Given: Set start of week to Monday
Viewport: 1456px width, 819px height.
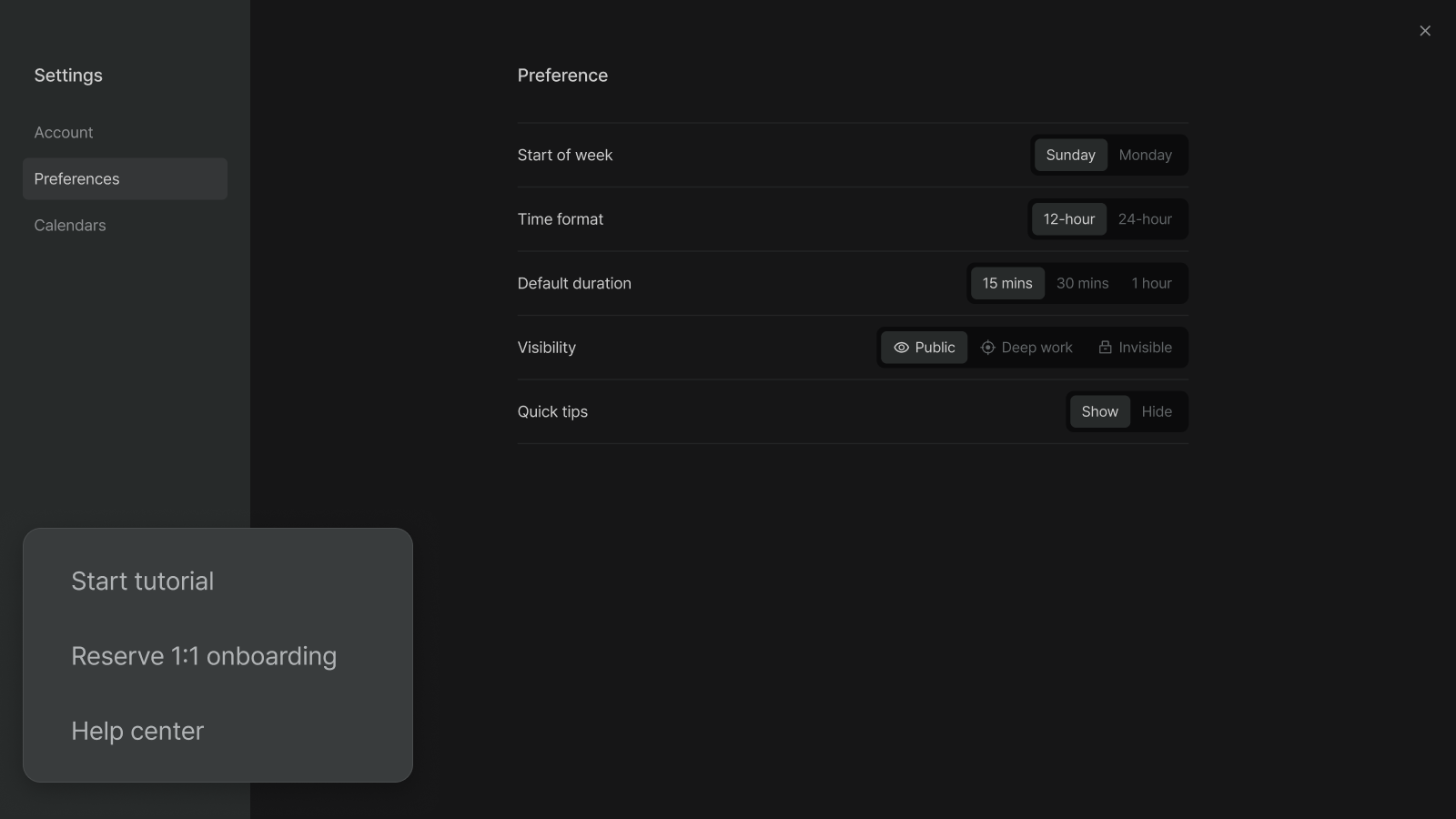Looking at the screenshot, I should [x=1145, y=156].
